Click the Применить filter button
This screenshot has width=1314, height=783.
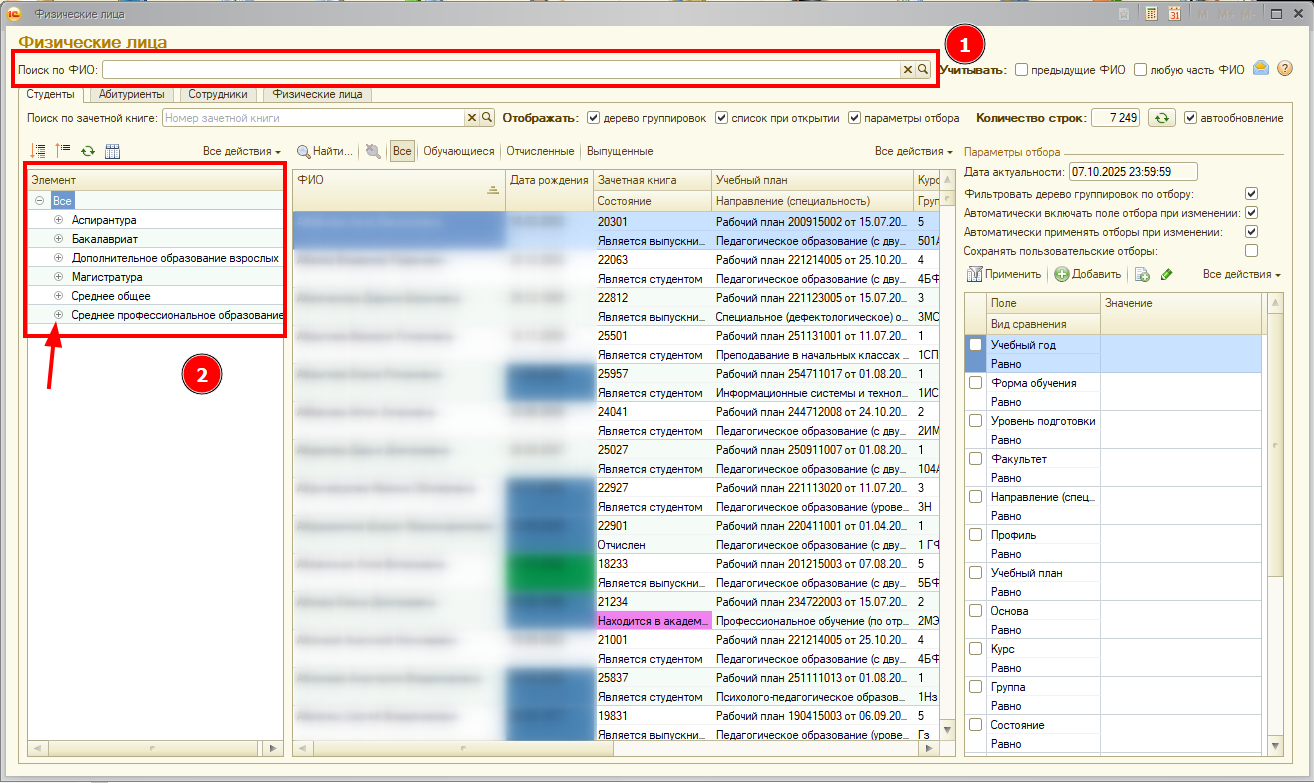[1005, 274]
